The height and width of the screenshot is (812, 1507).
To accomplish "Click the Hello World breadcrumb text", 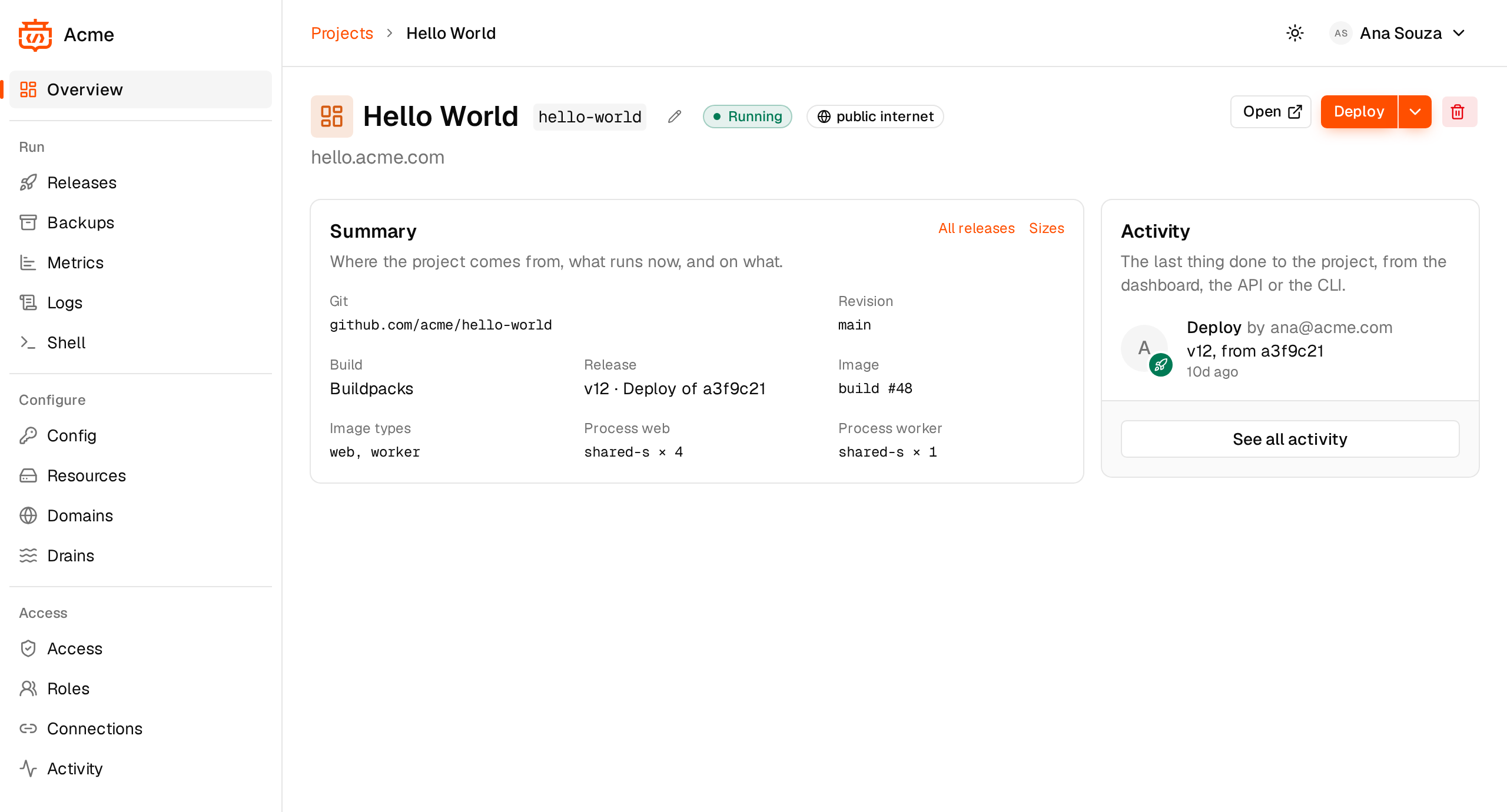I will pyautogui.click(x=451, y=33).
